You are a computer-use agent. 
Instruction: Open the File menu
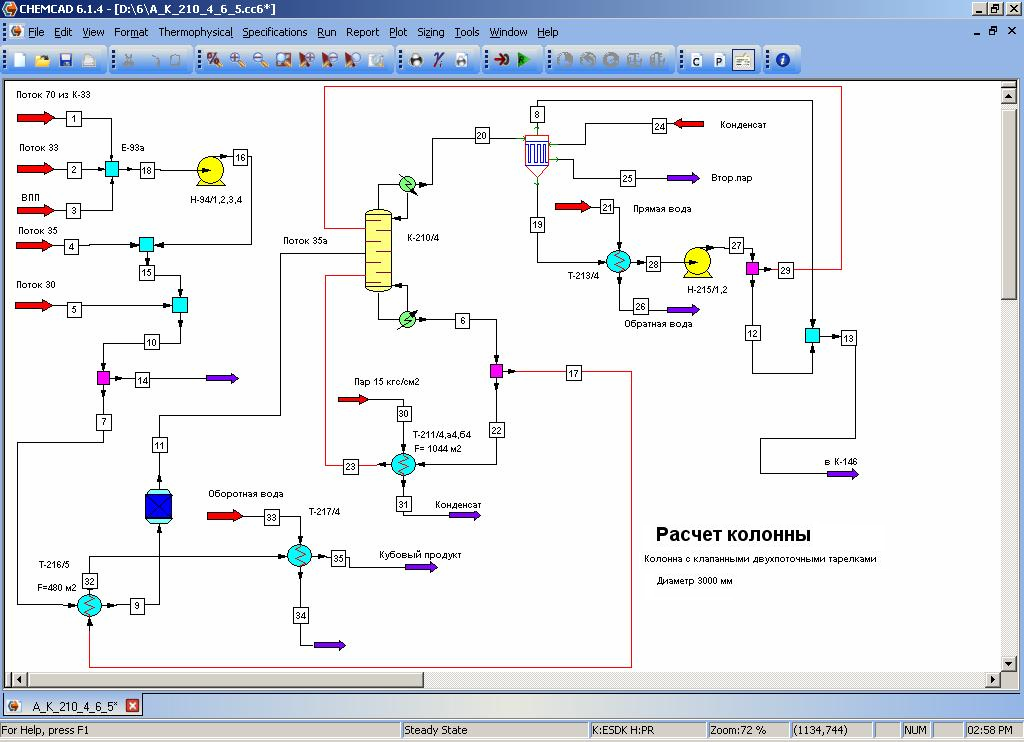[x=36, y=32]
